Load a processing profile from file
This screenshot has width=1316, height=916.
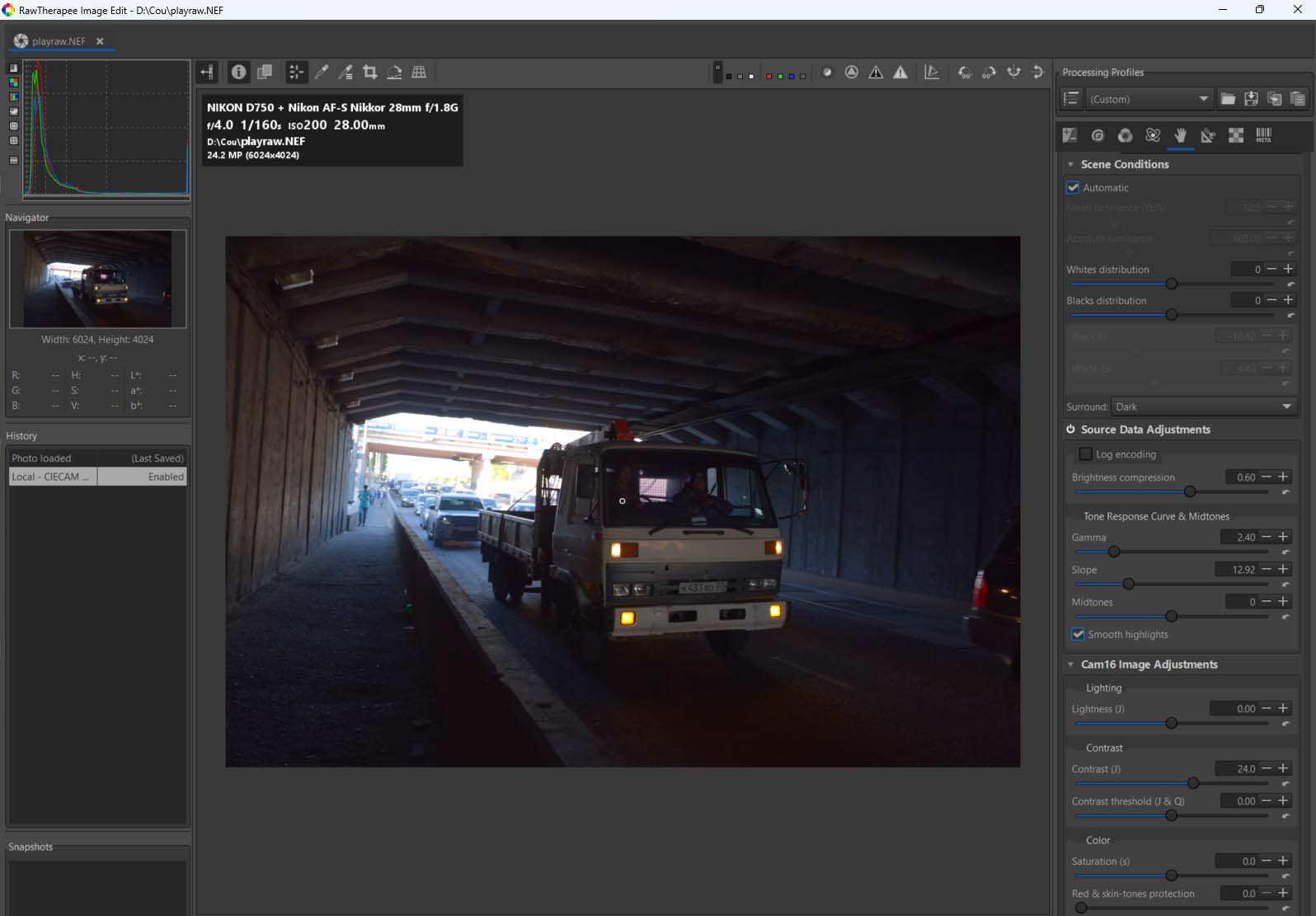pyautogui.click(x=1228, y=99)
